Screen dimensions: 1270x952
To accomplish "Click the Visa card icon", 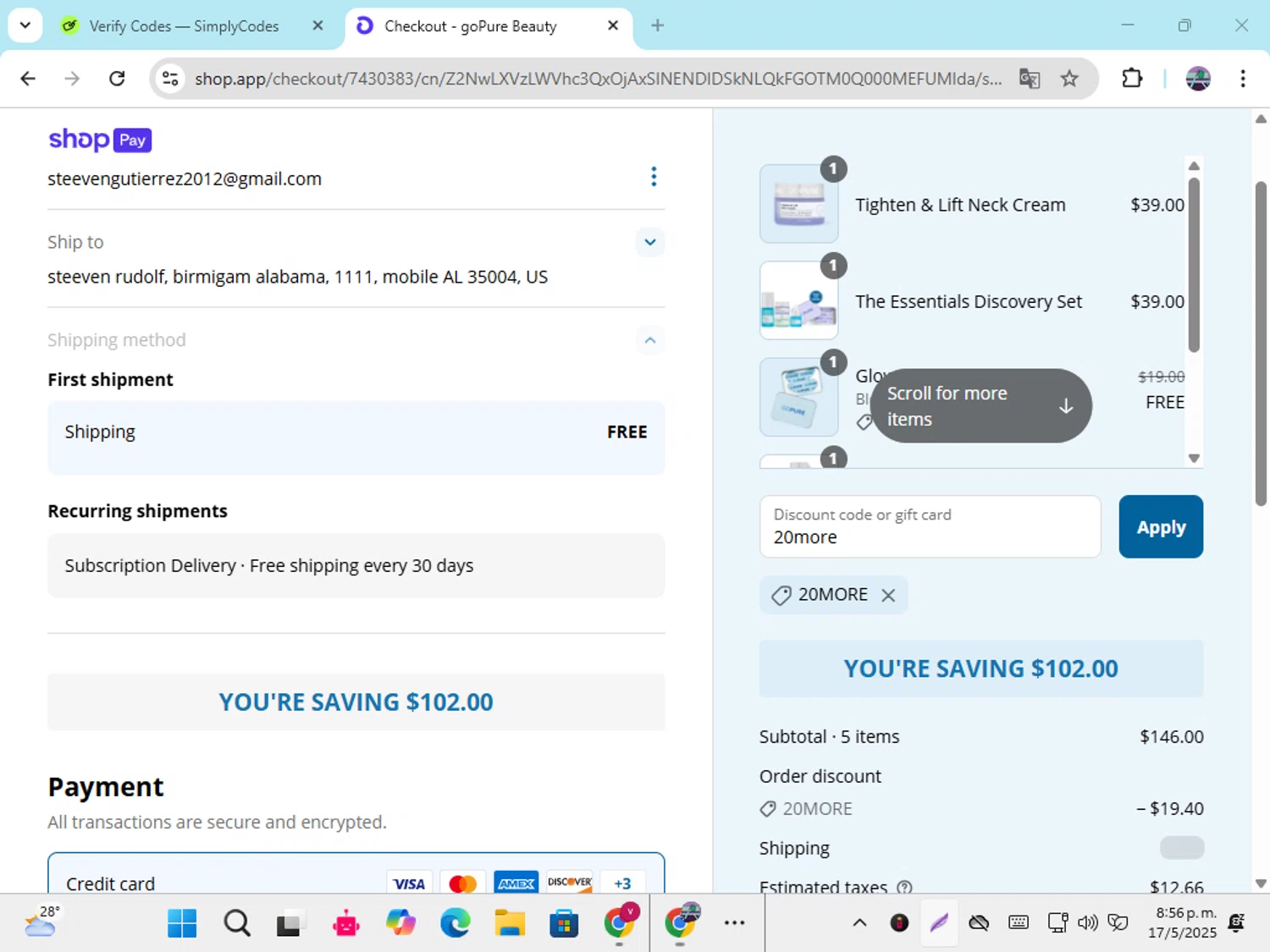I will (409, 883).
